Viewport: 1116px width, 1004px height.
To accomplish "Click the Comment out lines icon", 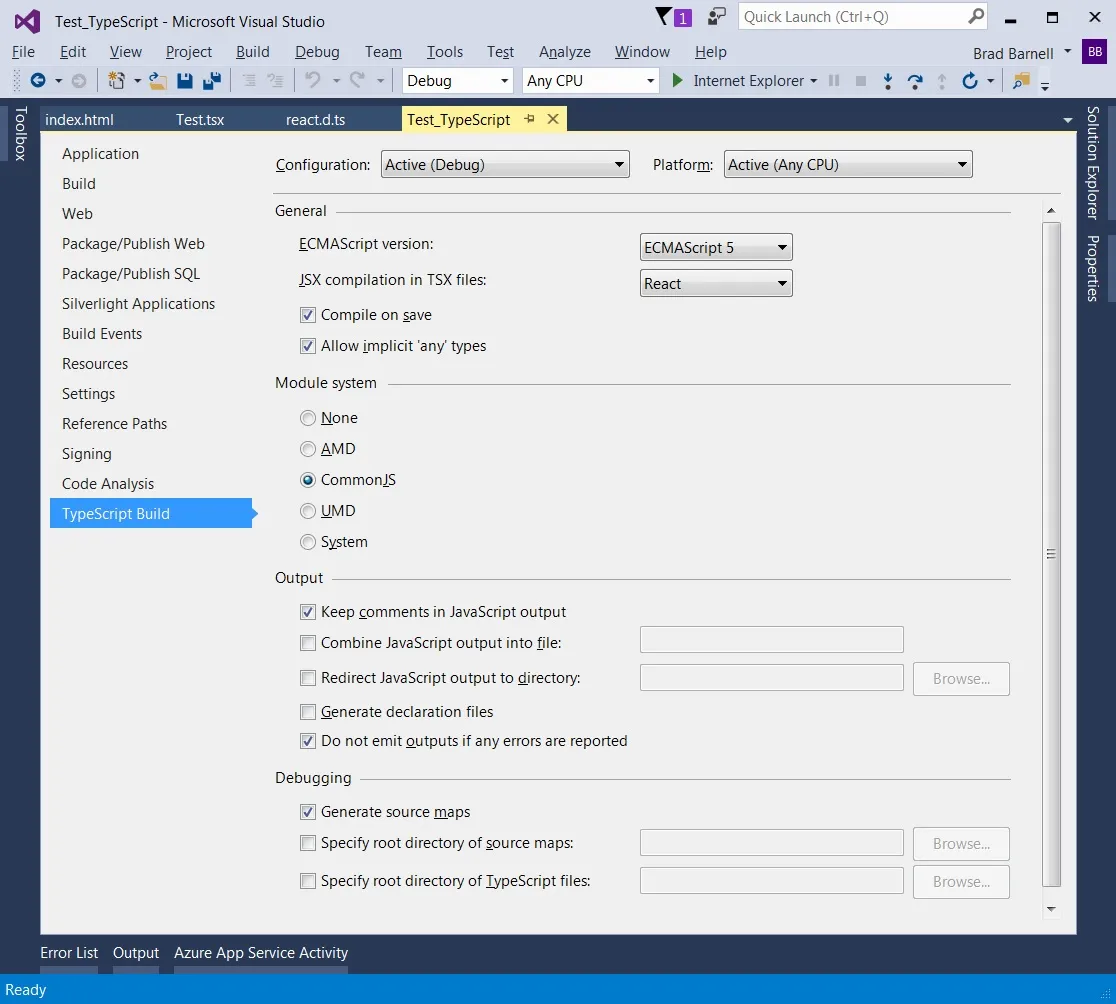I will click(249, 81).
